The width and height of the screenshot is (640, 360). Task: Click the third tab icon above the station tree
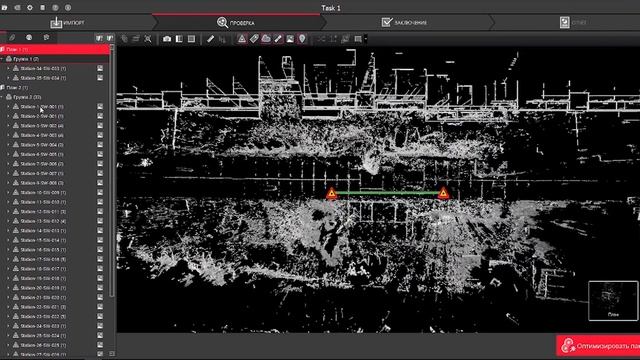(x=47, y=38)
